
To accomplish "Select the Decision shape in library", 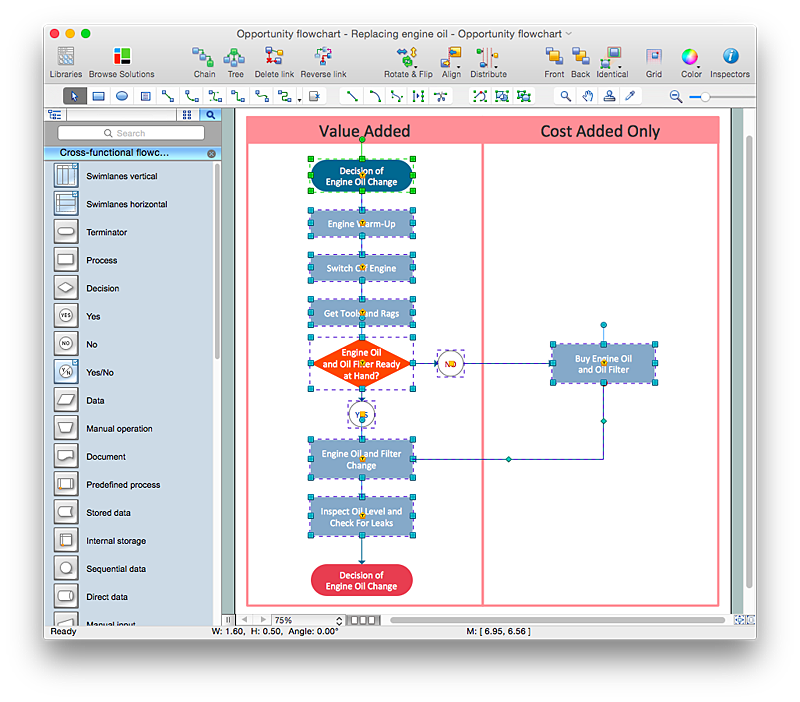I will 66,288.
